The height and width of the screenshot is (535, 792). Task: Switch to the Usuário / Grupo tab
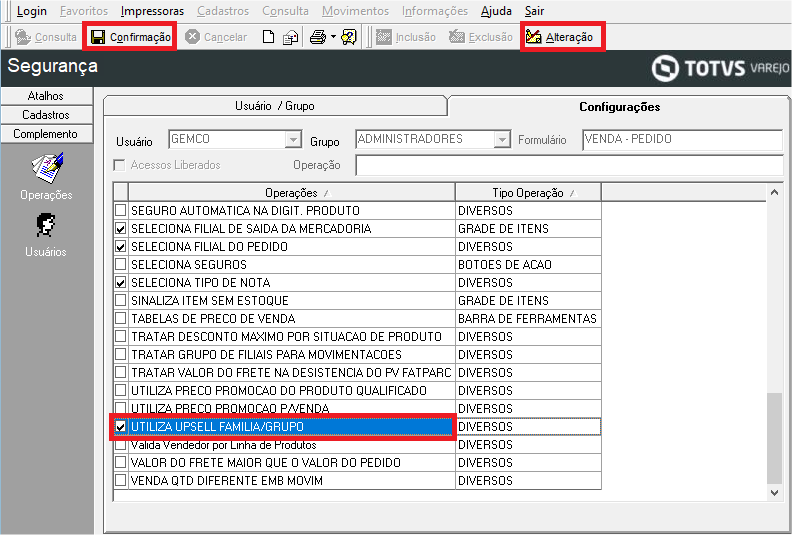pyautogui.click(x=275, y=106)
